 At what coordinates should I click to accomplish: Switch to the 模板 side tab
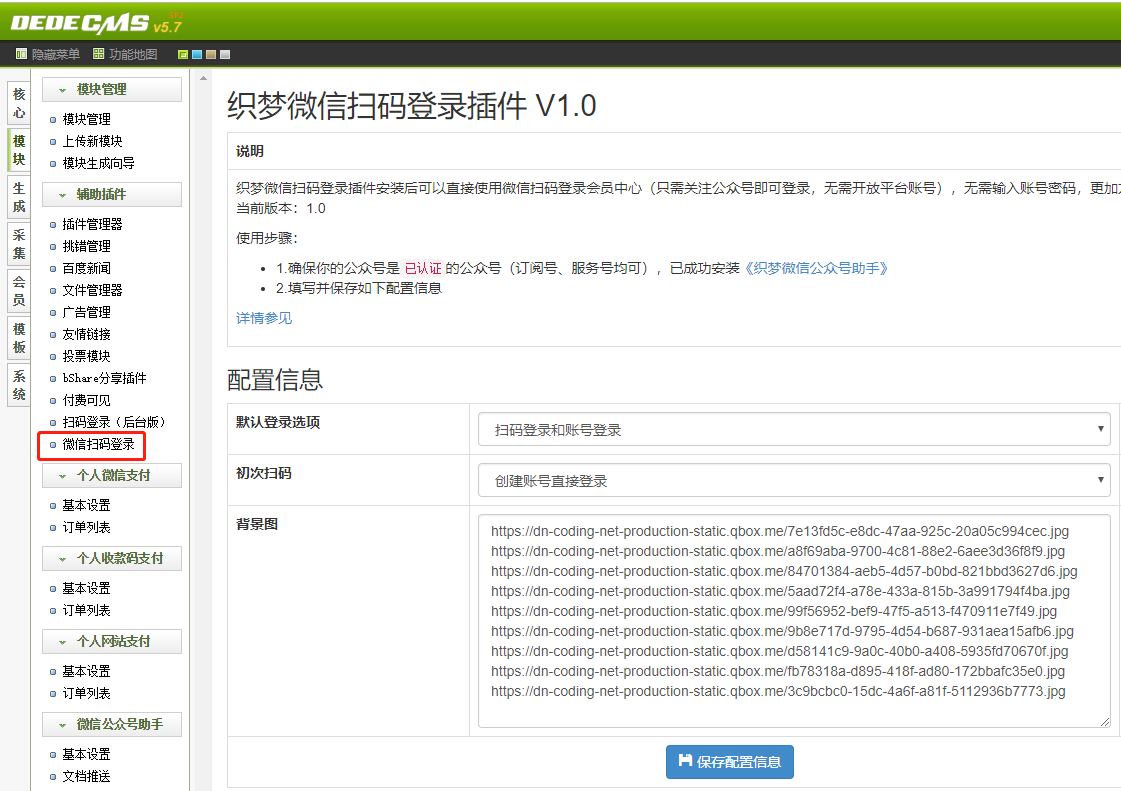click(19, 338)
